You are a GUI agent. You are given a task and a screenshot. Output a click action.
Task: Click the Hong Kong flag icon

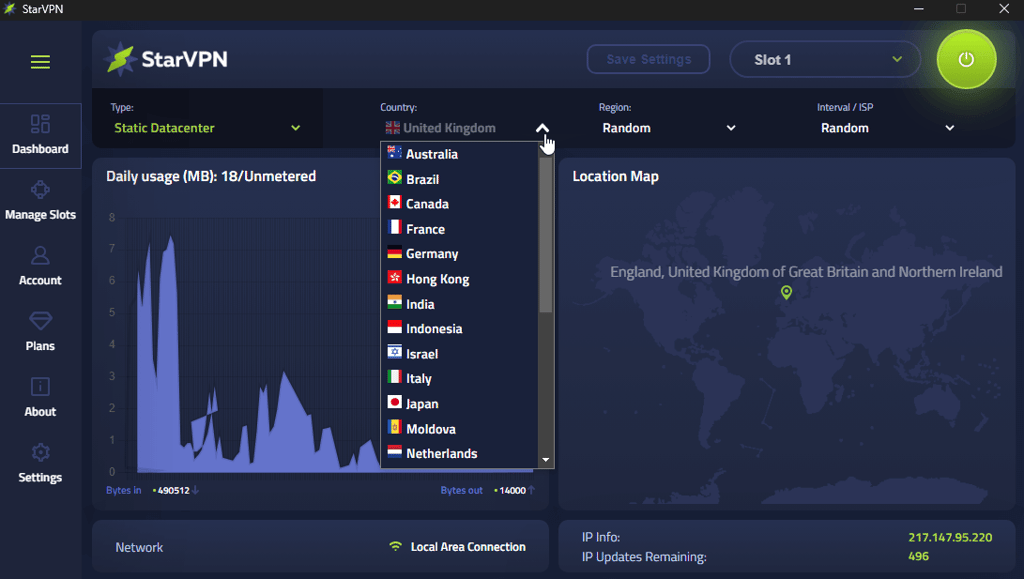[394, 277]
